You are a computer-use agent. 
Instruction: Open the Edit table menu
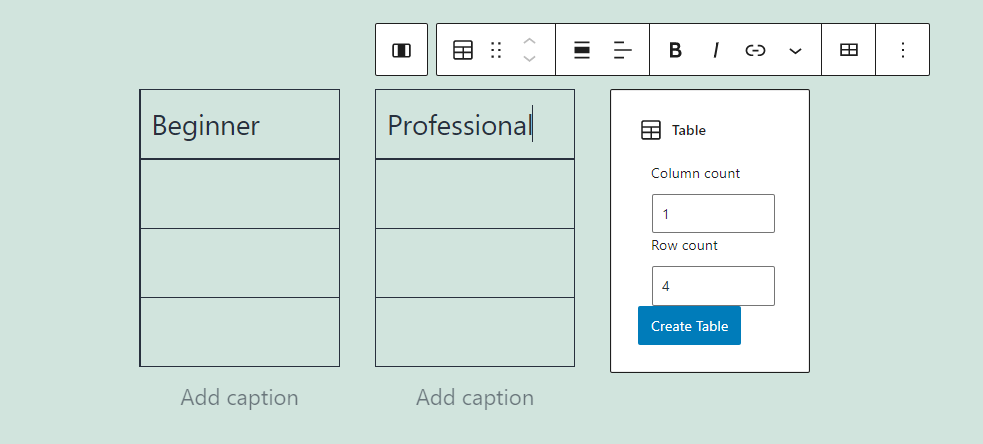click(849, 50)
